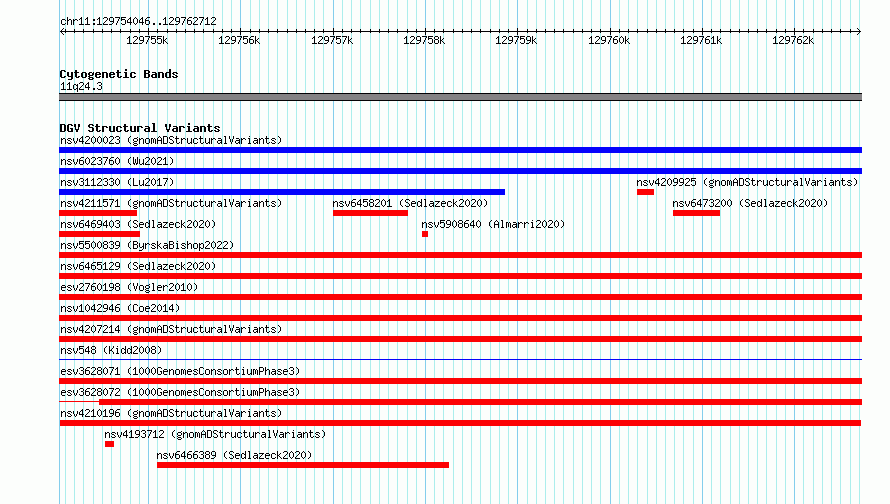
Task: Click the 129761k ruler label
Action: (x=701, y=40)
